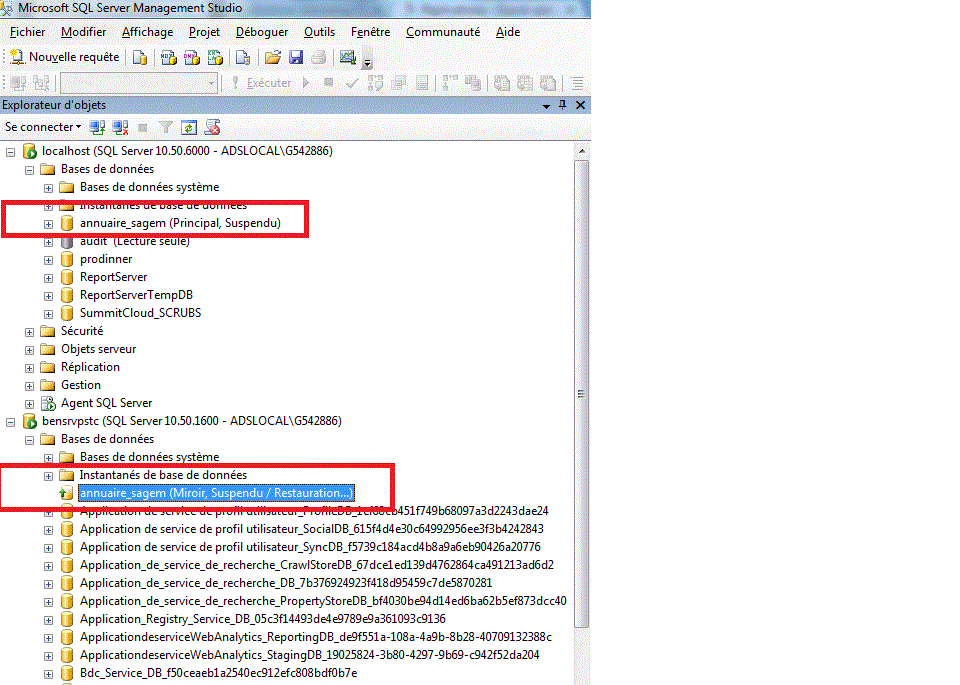The width and height of the screenshot is (960, 685).
Task: Click the Connect Object Explorer icon
Action: point(97,127)
